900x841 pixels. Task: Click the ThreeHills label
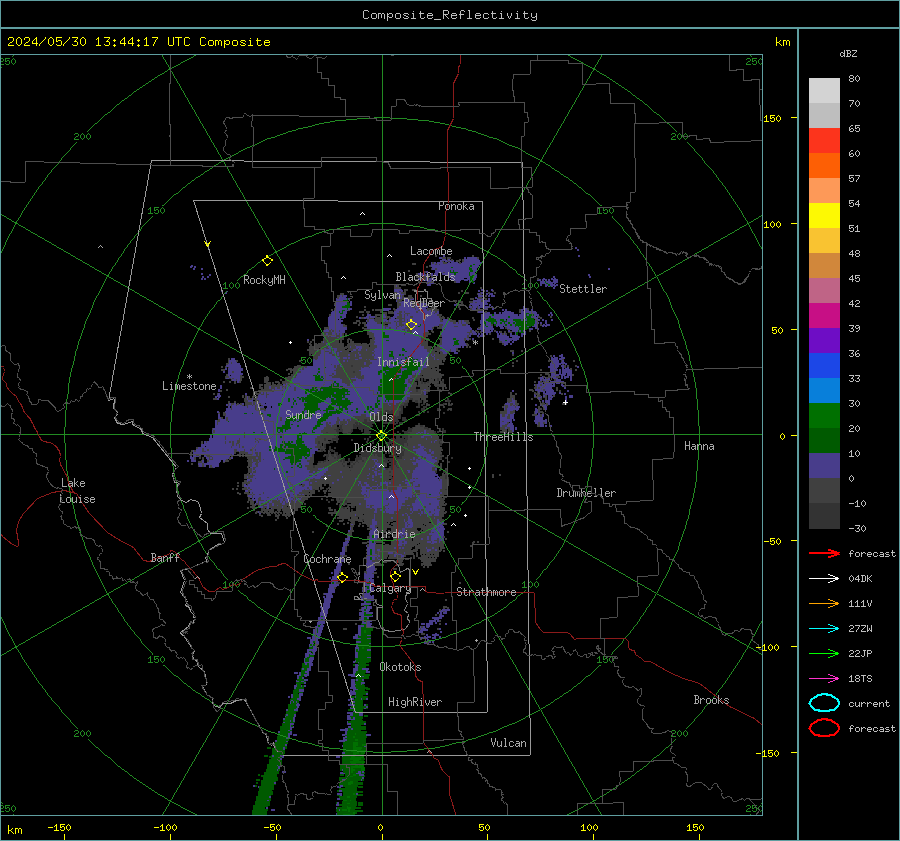(x=503, y=437)
